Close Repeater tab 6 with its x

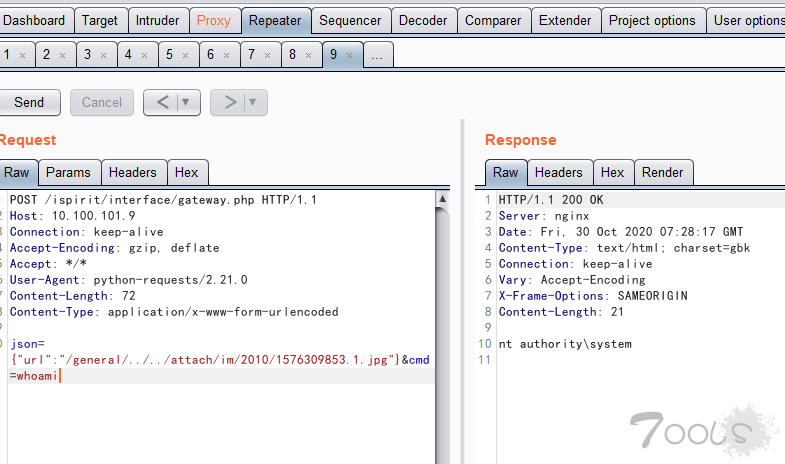pyautogui.click(x=227, y=56)
